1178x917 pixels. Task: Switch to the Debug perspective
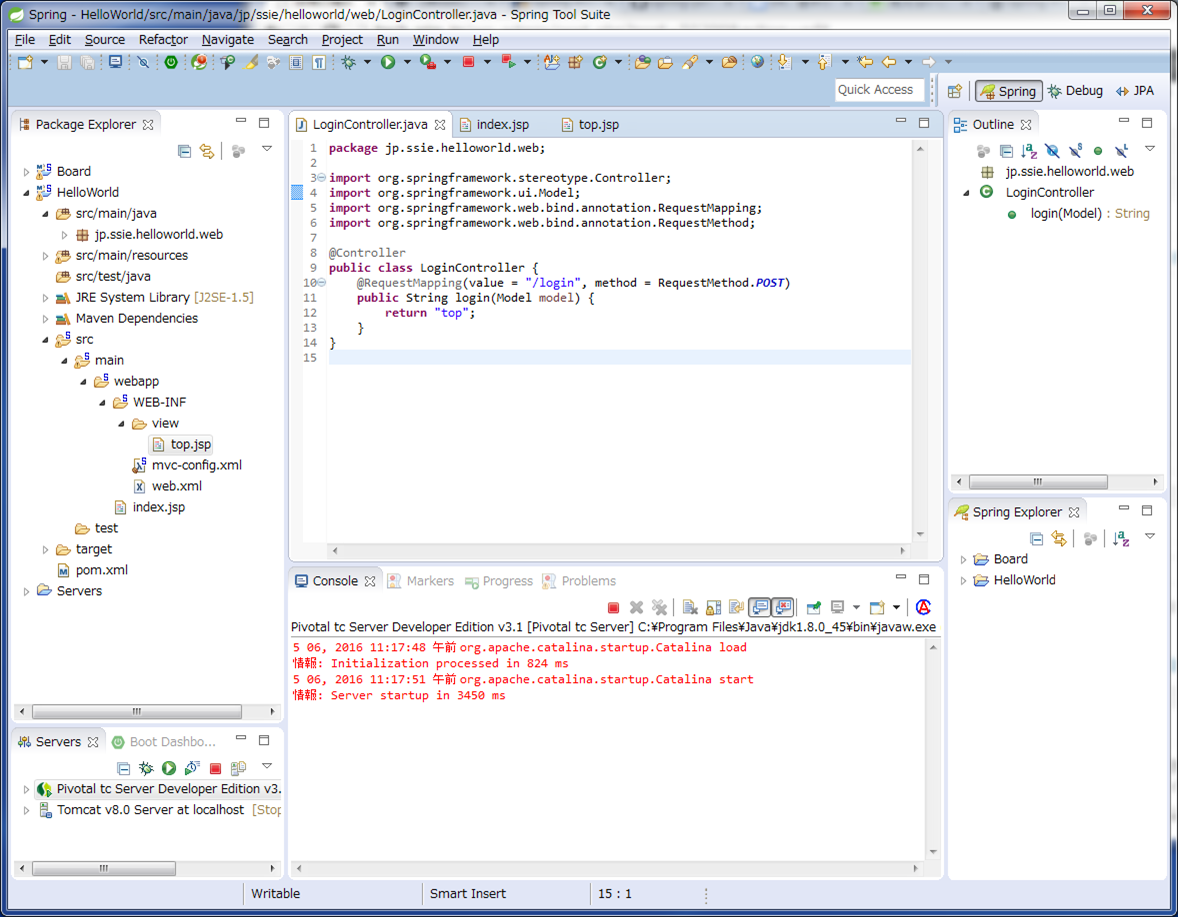point(1075,91)
